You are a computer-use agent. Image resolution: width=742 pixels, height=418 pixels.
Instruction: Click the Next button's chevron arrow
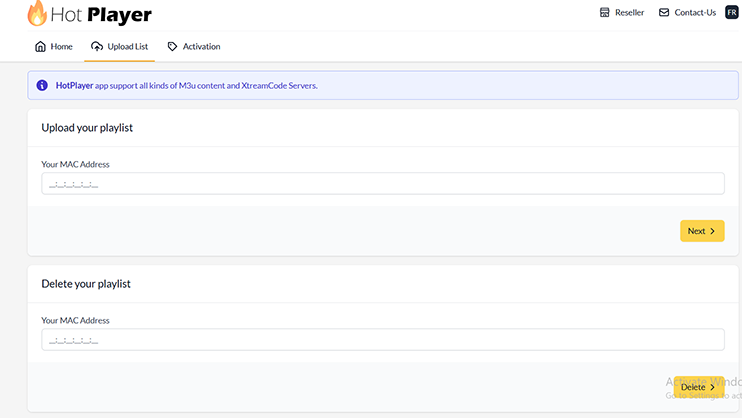(x=712, y=231)
